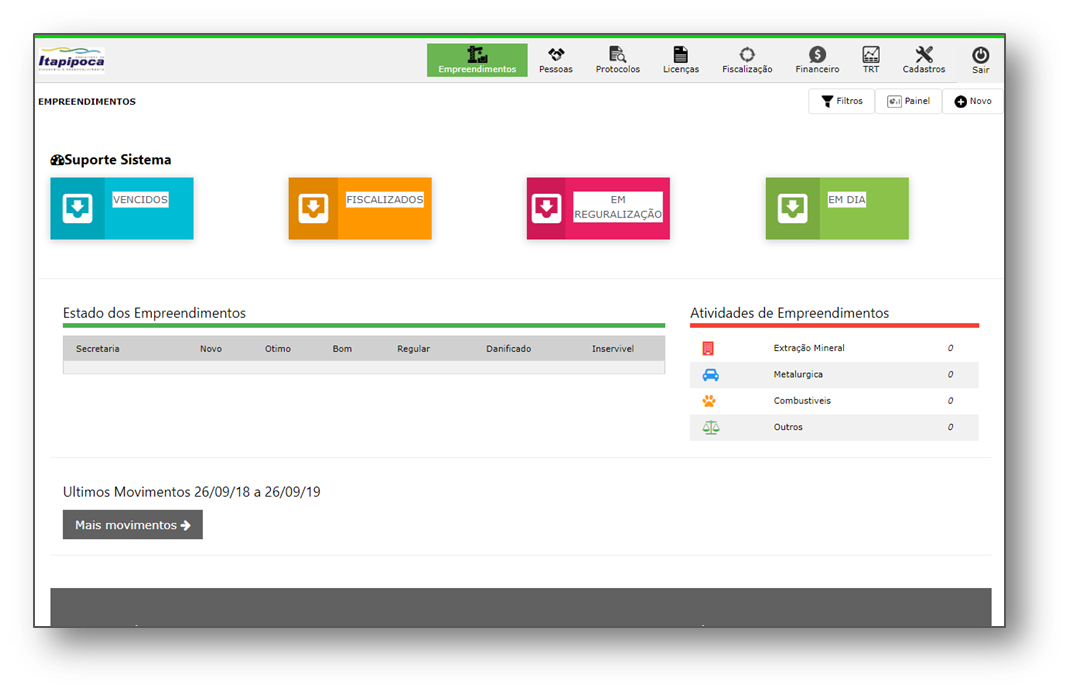Click the Sair power icon

tap(980, 55)
